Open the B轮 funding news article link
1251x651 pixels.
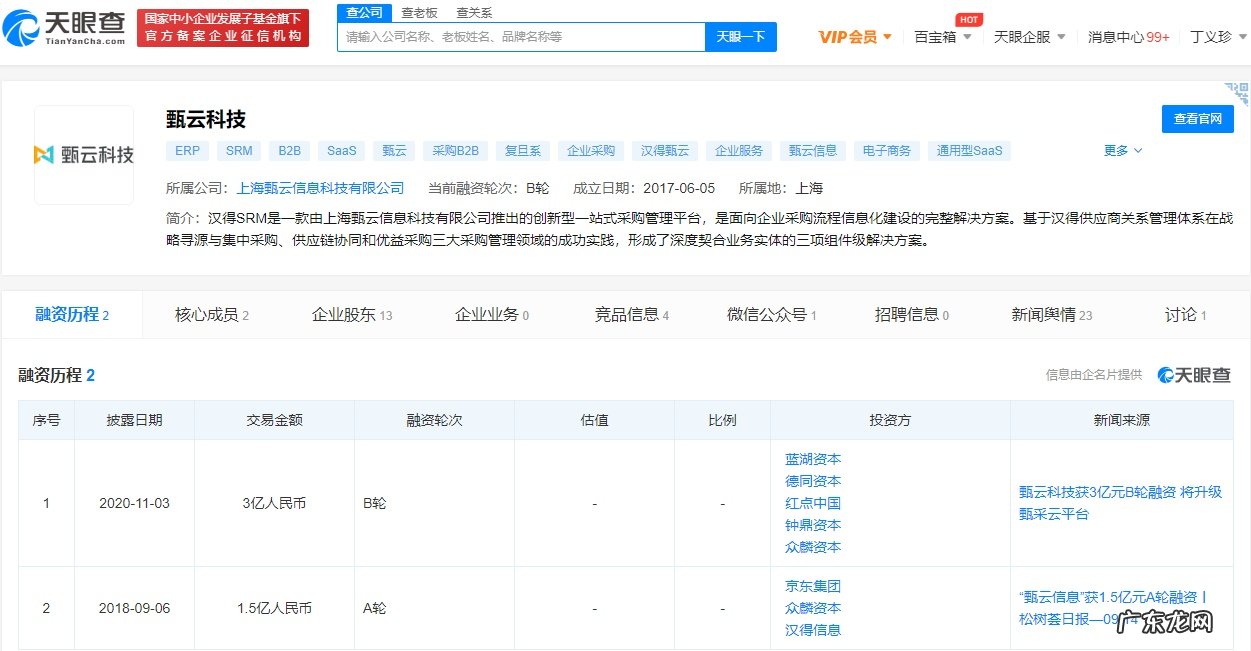[x=1119, y=503]
